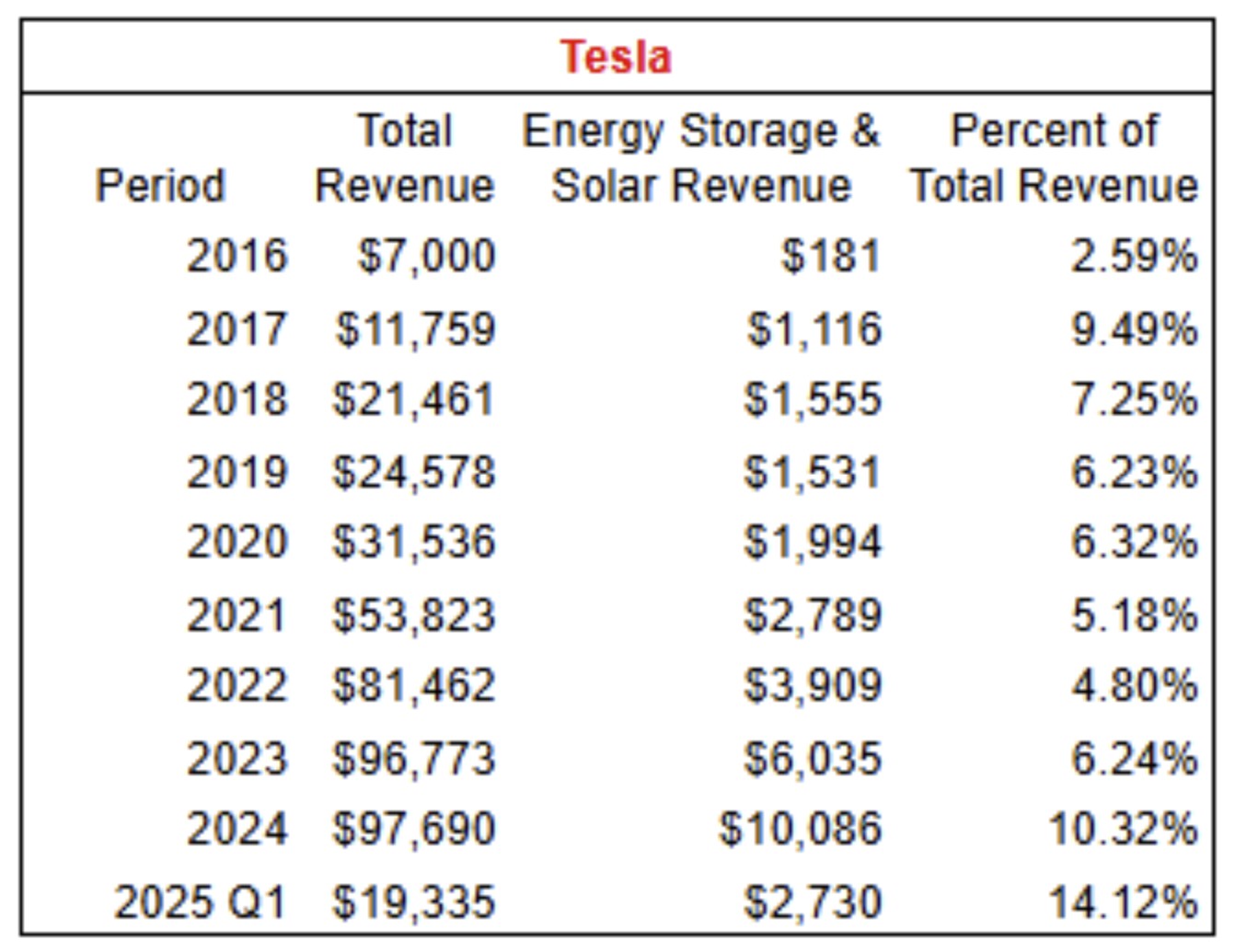The width and height of the screenshot is (1235, 952).
Task: Click Percent of Total Revenue header
Action: (1055, 158)
